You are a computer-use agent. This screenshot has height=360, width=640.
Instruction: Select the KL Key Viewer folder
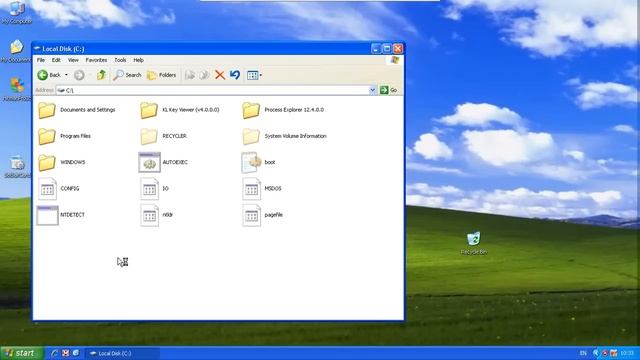pyautogui.click(x=180, y=110)
